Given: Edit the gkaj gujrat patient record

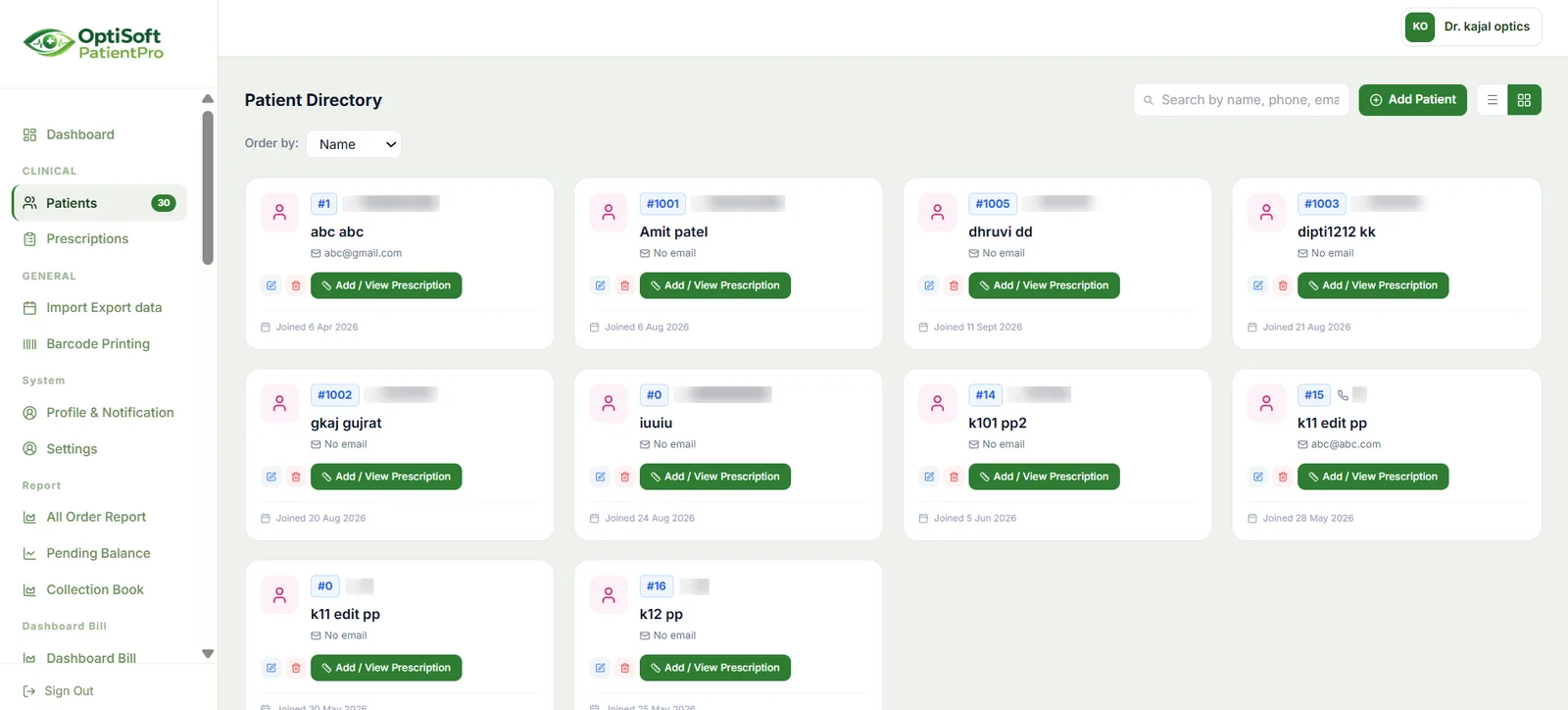Looking at the screenshot, I should (271, 477).
